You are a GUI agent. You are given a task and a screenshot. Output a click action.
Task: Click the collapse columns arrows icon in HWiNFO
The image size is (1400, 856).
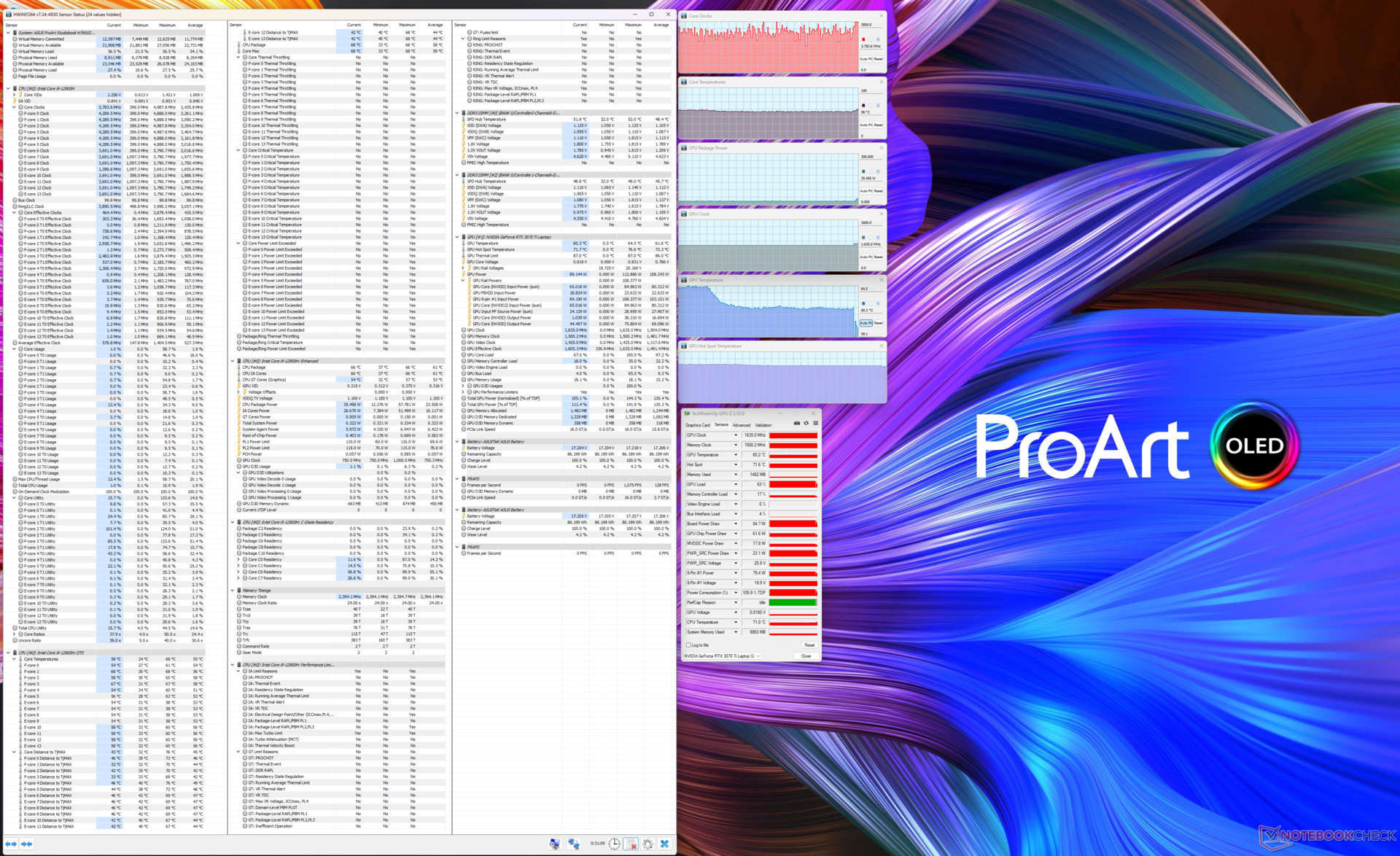27,844
